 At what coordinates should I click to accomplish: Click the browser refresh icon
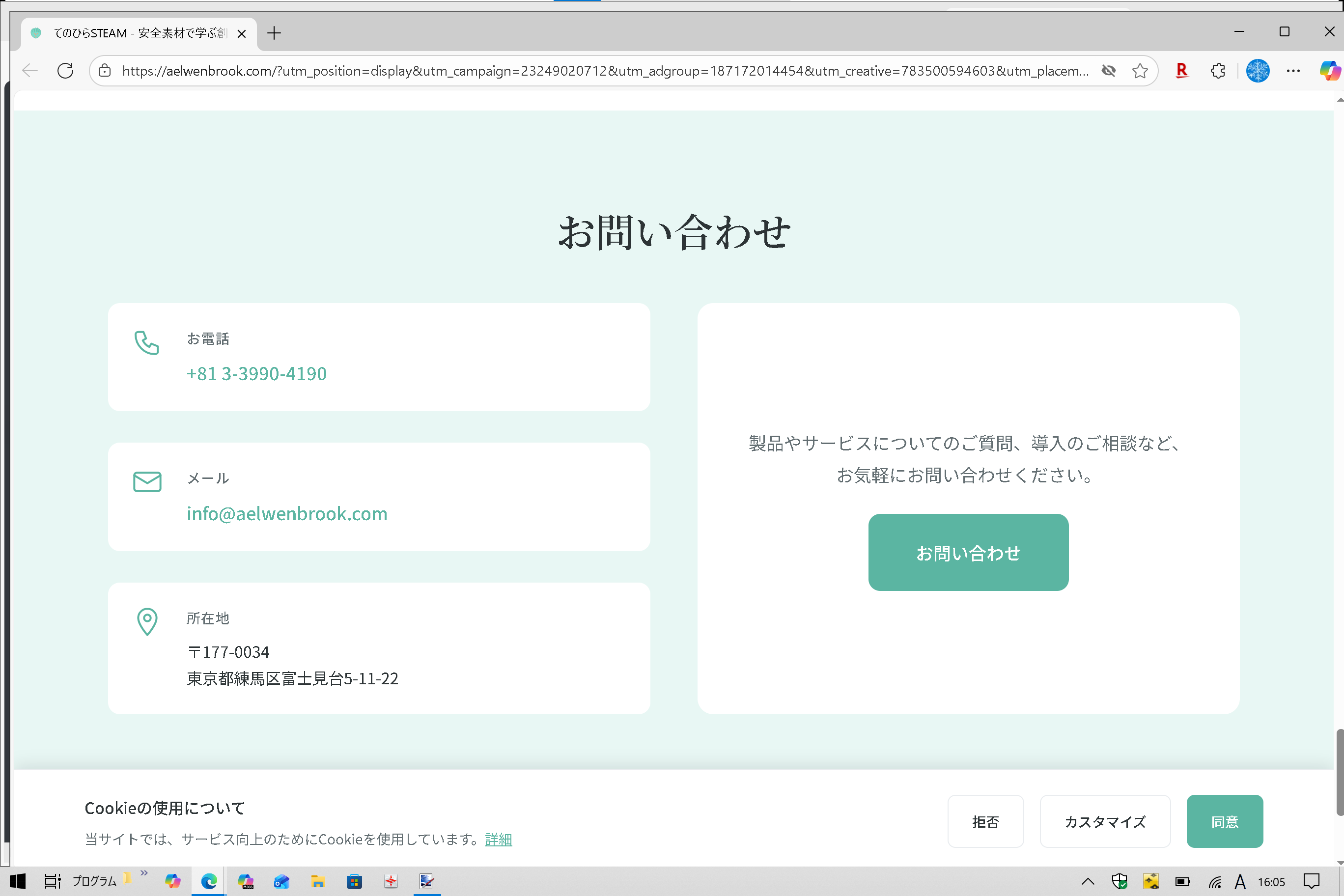coord(66,71)
